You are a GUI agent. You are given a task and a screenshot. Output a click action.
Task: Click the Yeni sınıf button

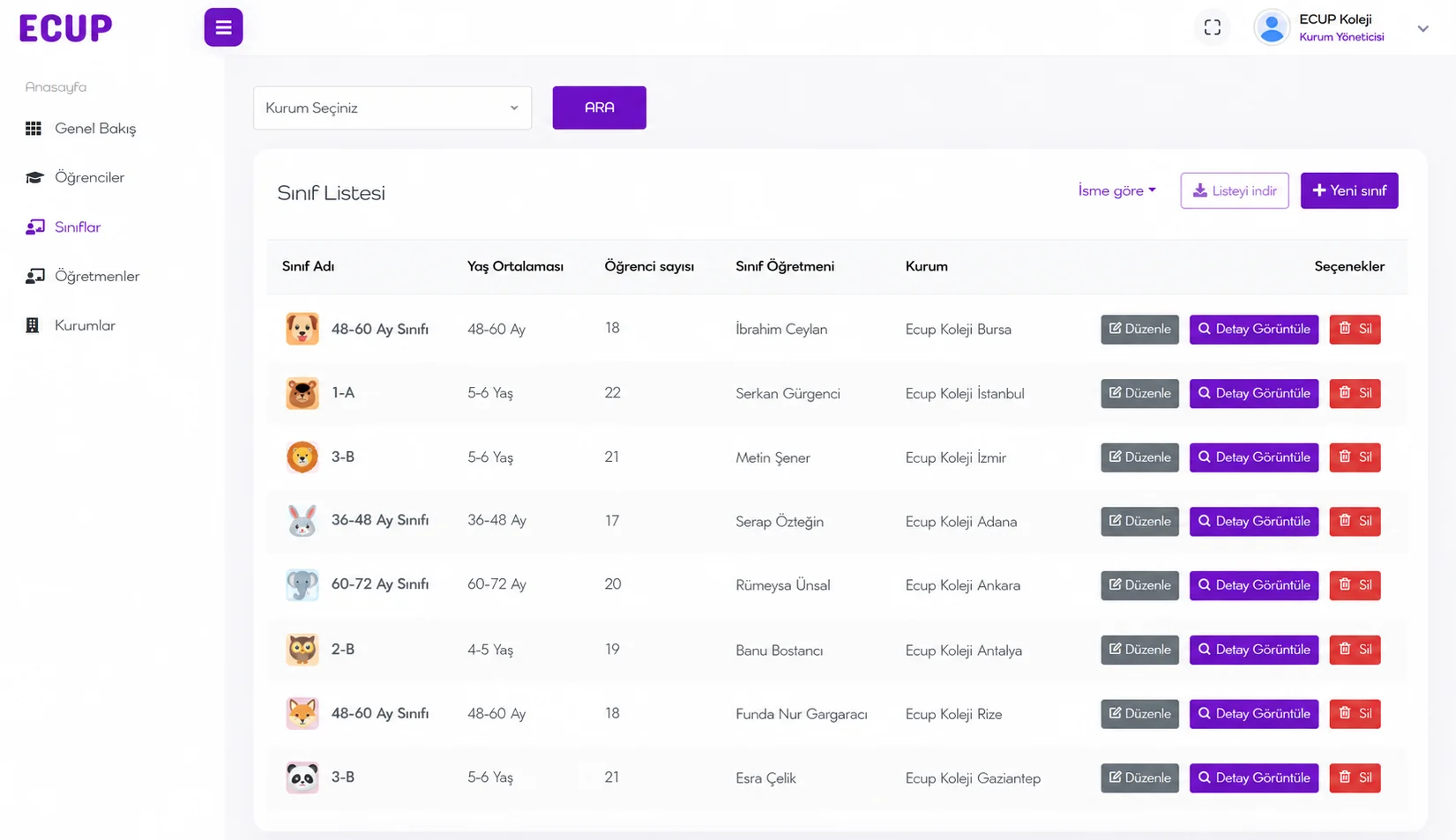1349,190
